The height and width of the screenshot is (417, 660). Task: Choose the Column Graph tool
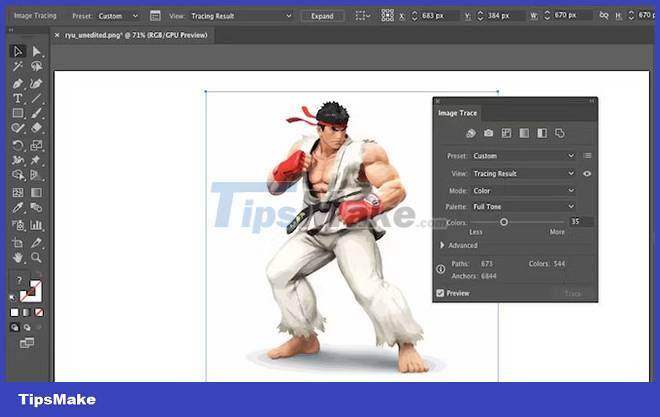[x=37, y=225]
